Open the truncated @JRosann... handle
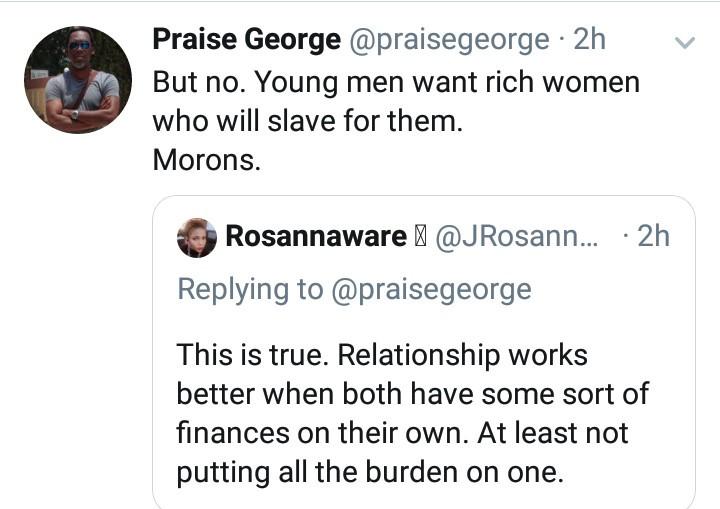 [518, 236]
